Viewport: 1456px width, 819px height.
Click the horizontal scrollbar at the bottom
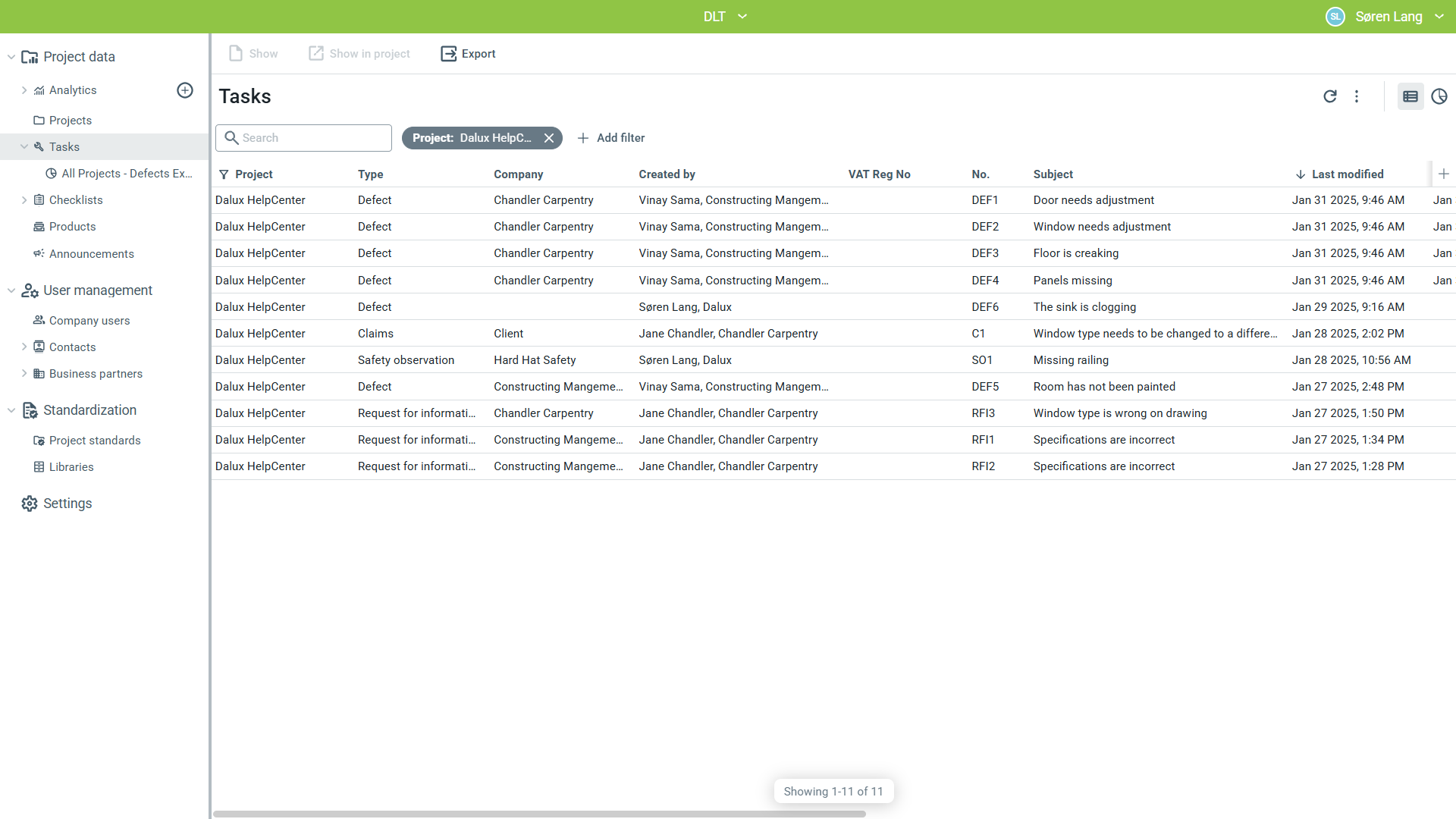pyautogui.click(x=538, y=814)
